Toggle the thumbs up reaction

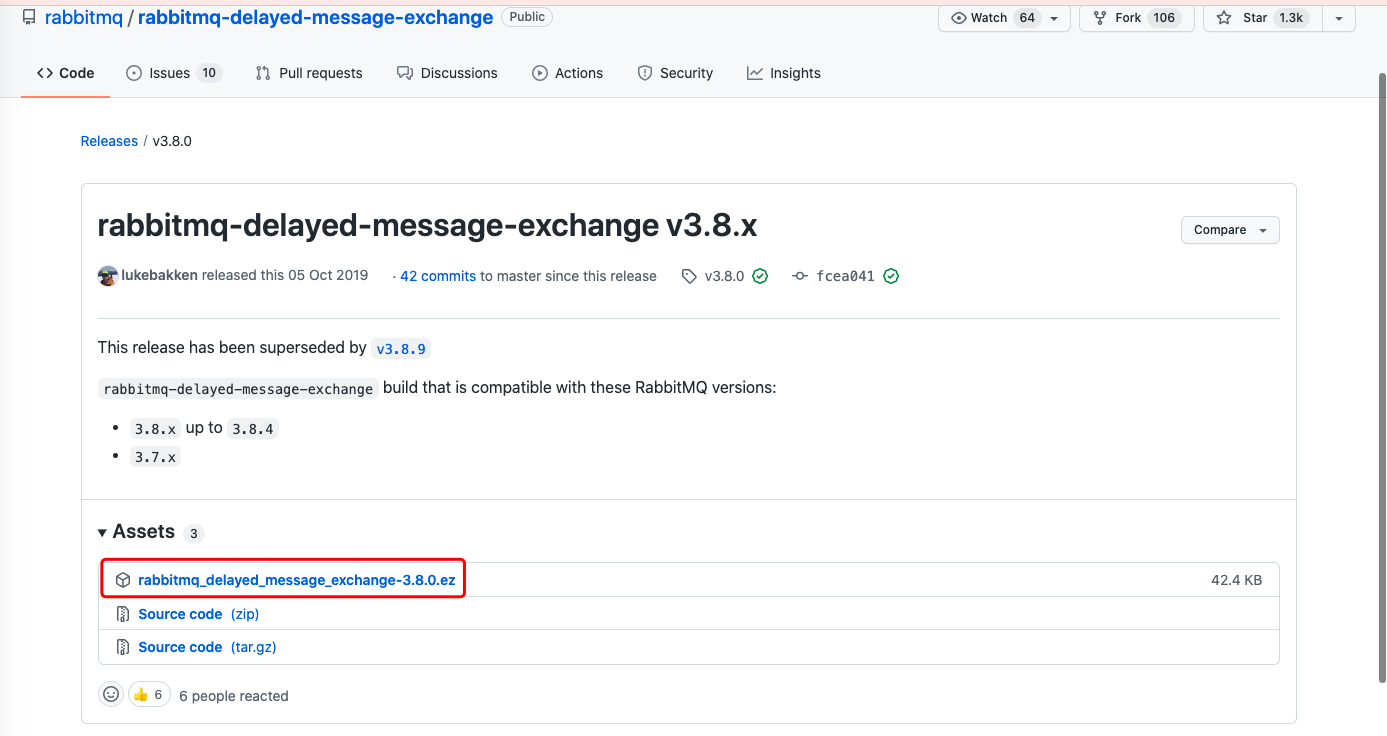148,694
